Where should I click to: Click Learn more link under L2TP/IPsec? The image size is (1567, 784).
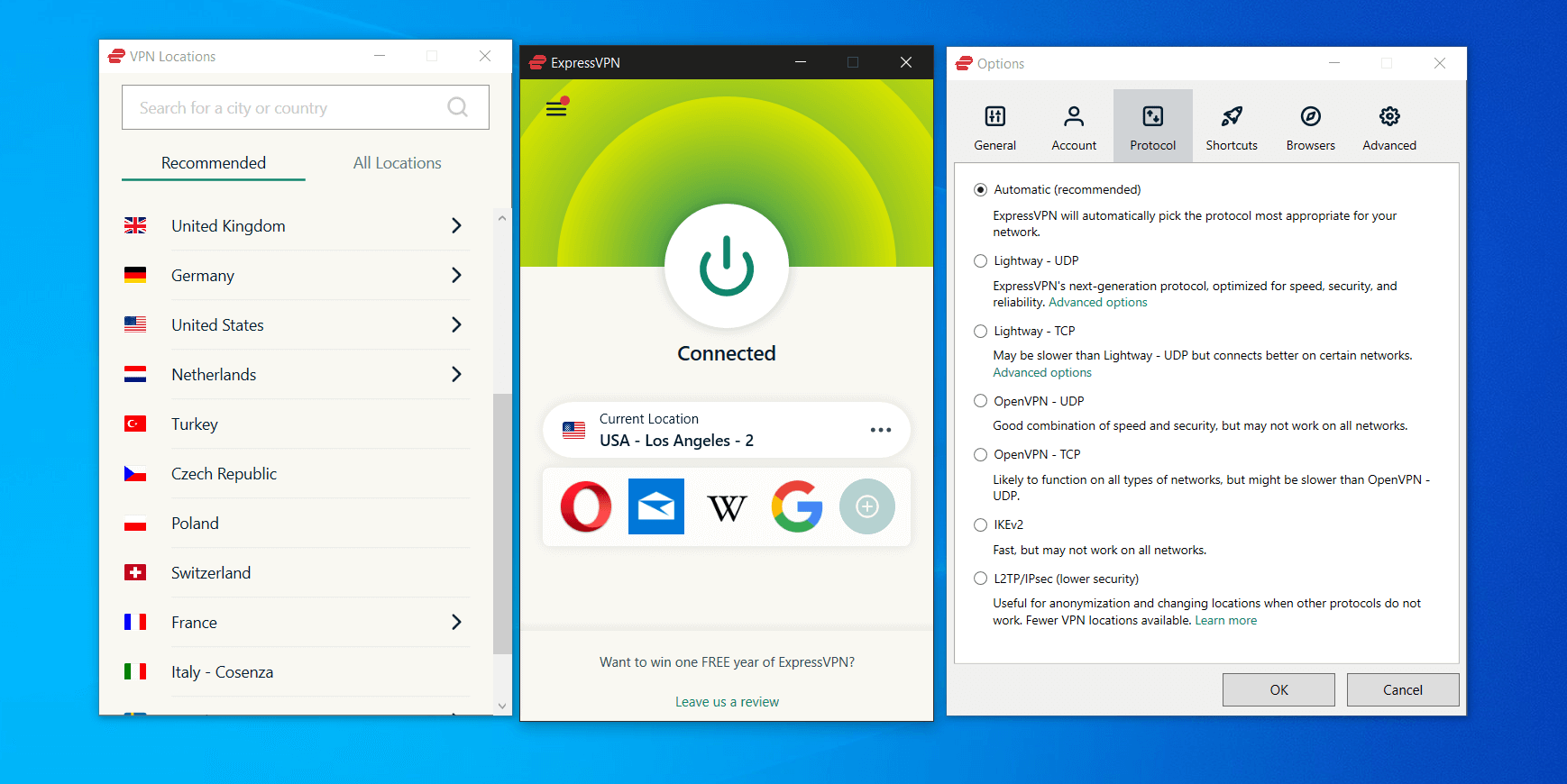(1226, 621)
